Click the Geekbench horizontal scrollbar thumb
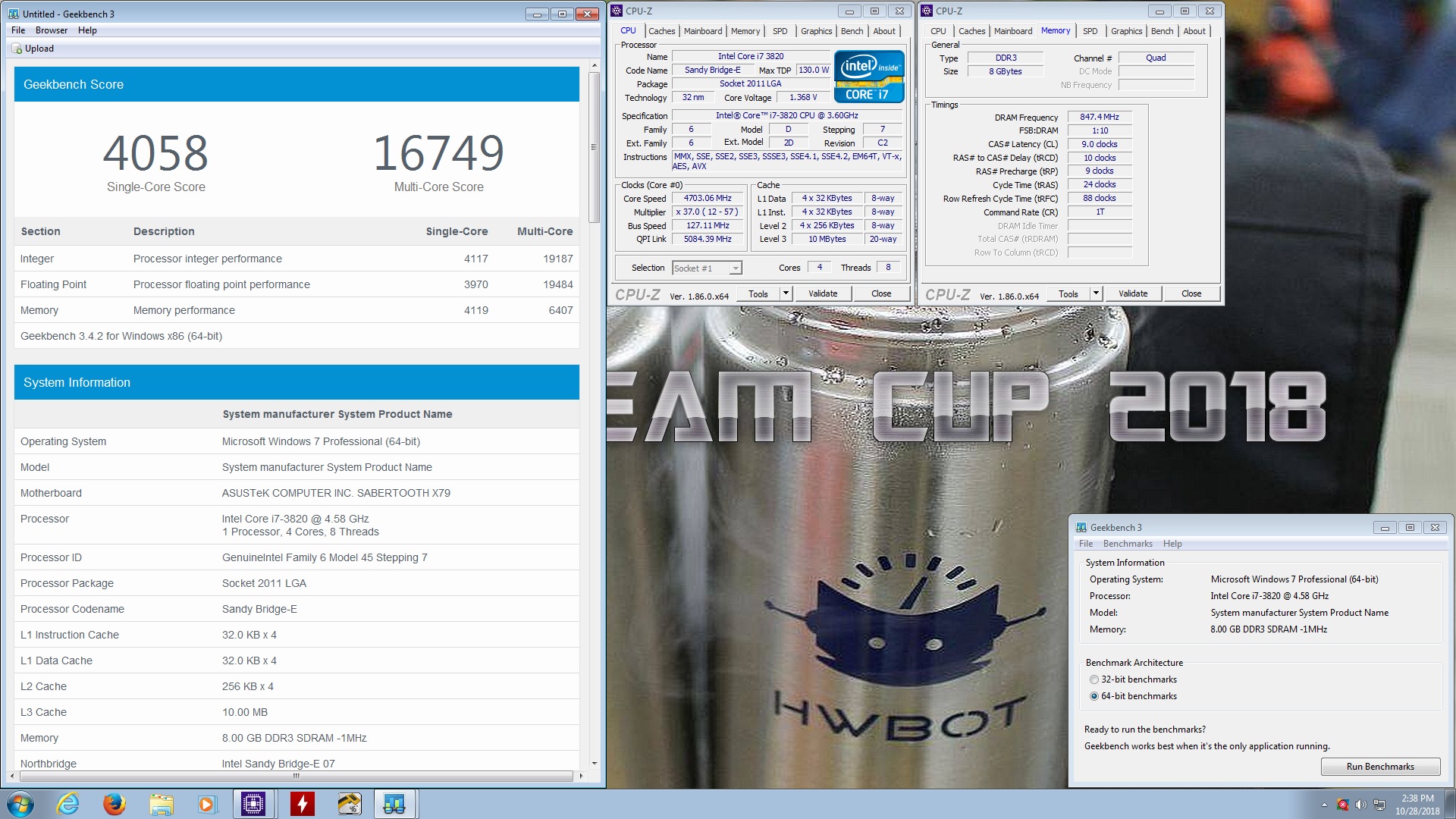The image size is (1456, 819). [x=296, y=776]
